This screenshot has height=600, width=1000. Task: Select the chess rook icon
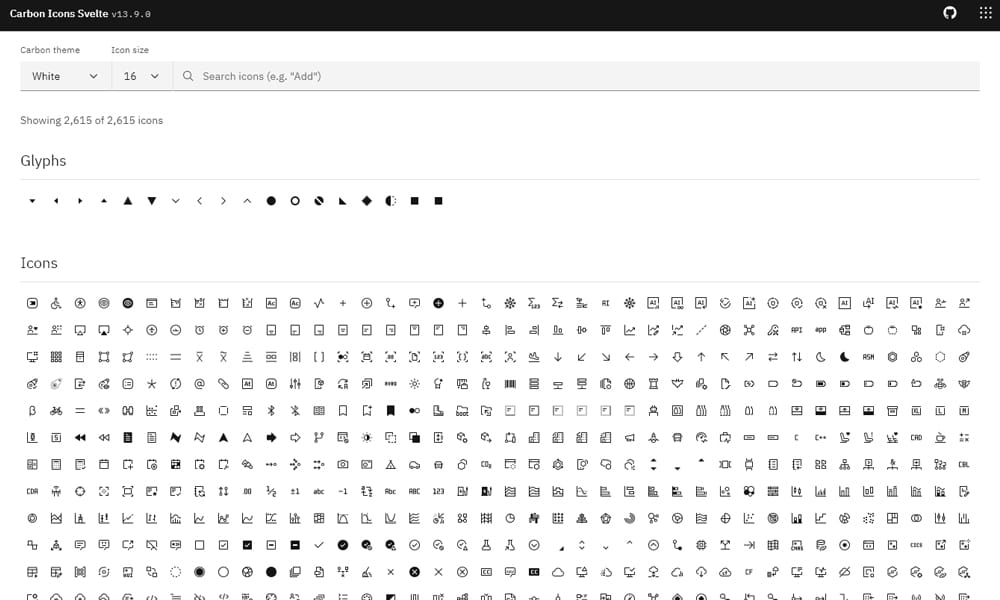[x=653, y=384]
